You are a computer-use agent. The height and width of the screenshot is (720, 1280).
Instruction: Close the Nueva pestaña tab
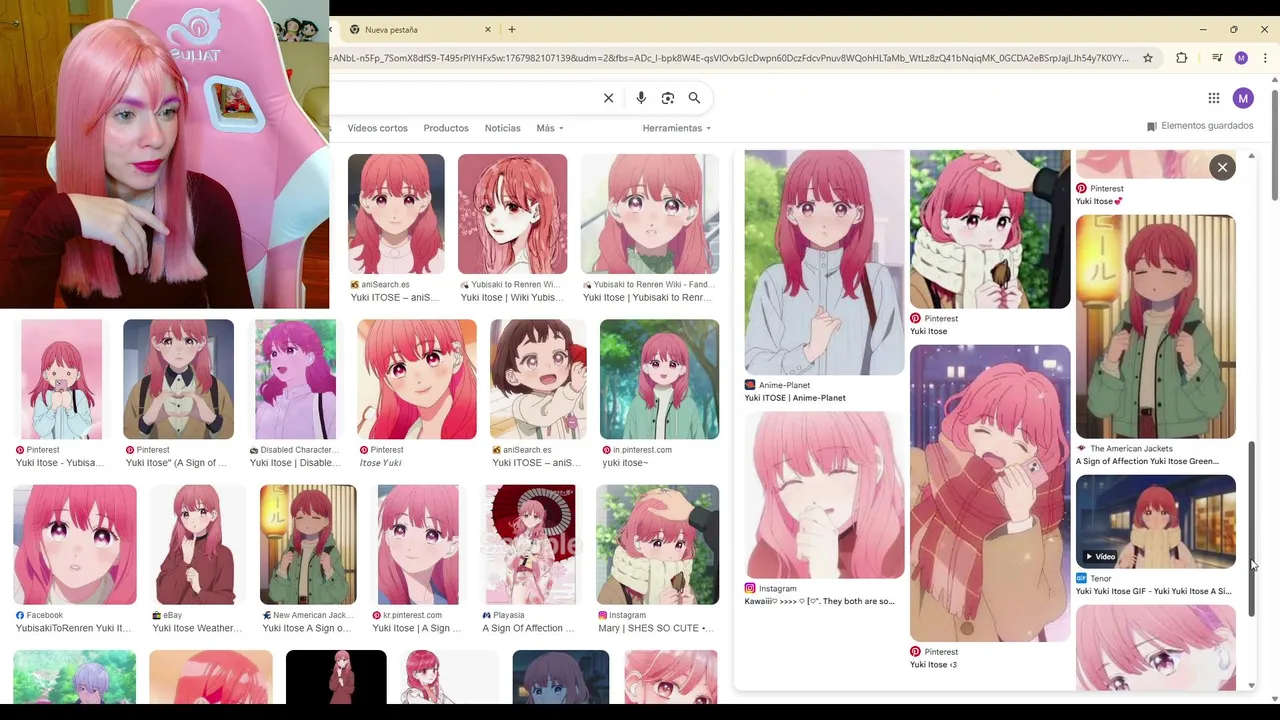[488, 30]
